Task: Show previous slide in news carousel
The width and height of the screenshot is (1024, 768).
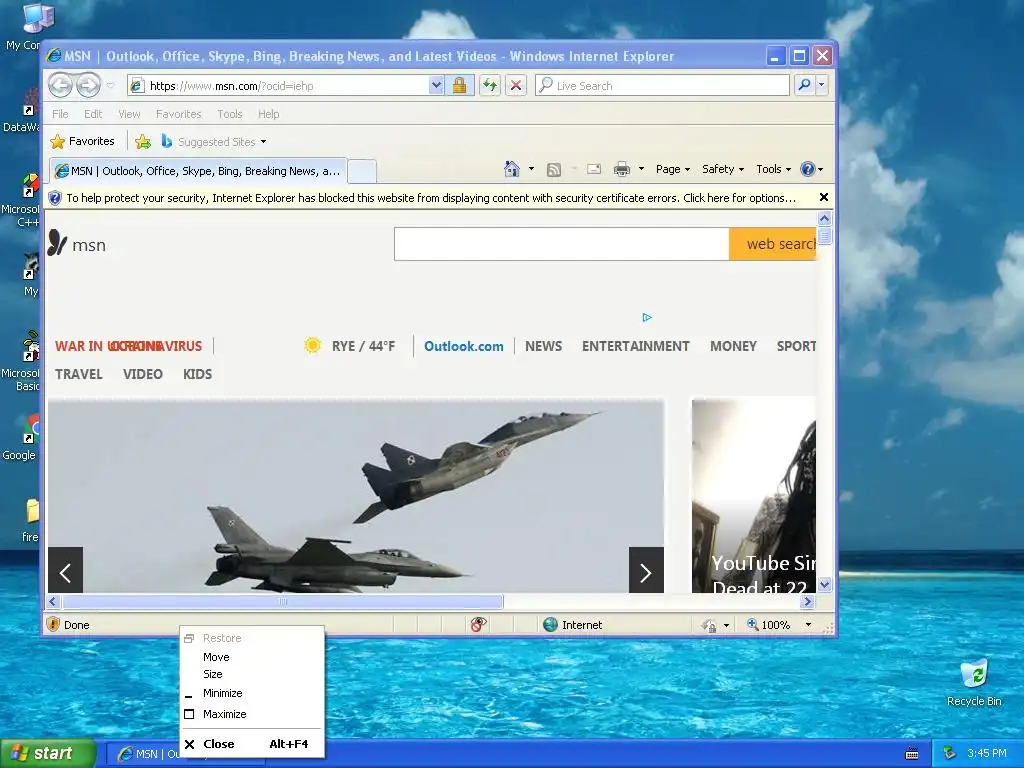Action: (65, 570)
